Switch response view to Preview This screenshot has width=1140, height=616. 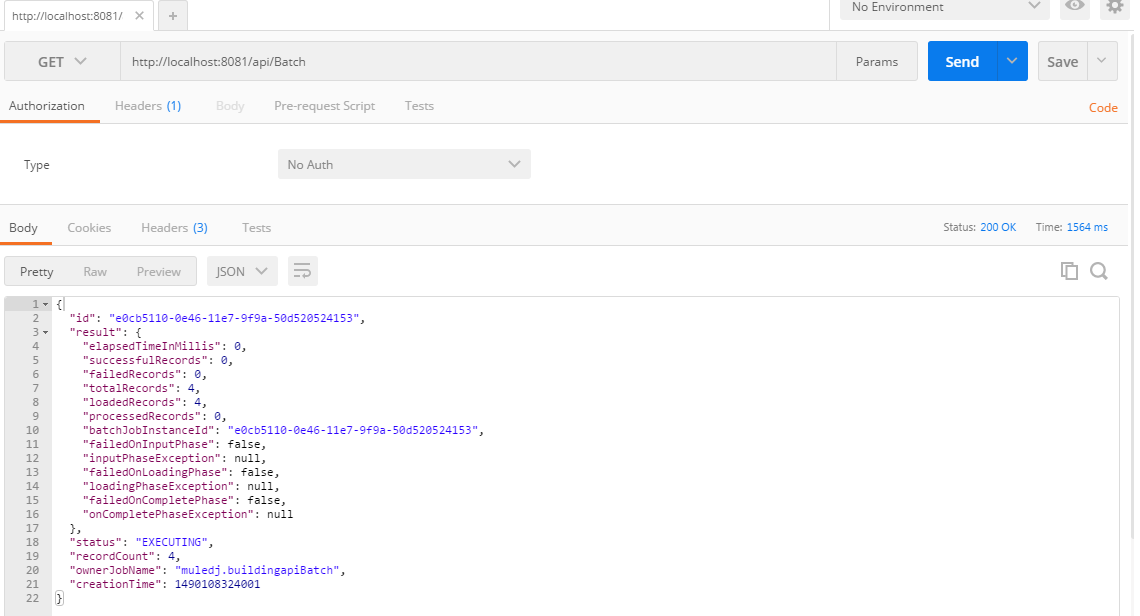click(158, 270)
